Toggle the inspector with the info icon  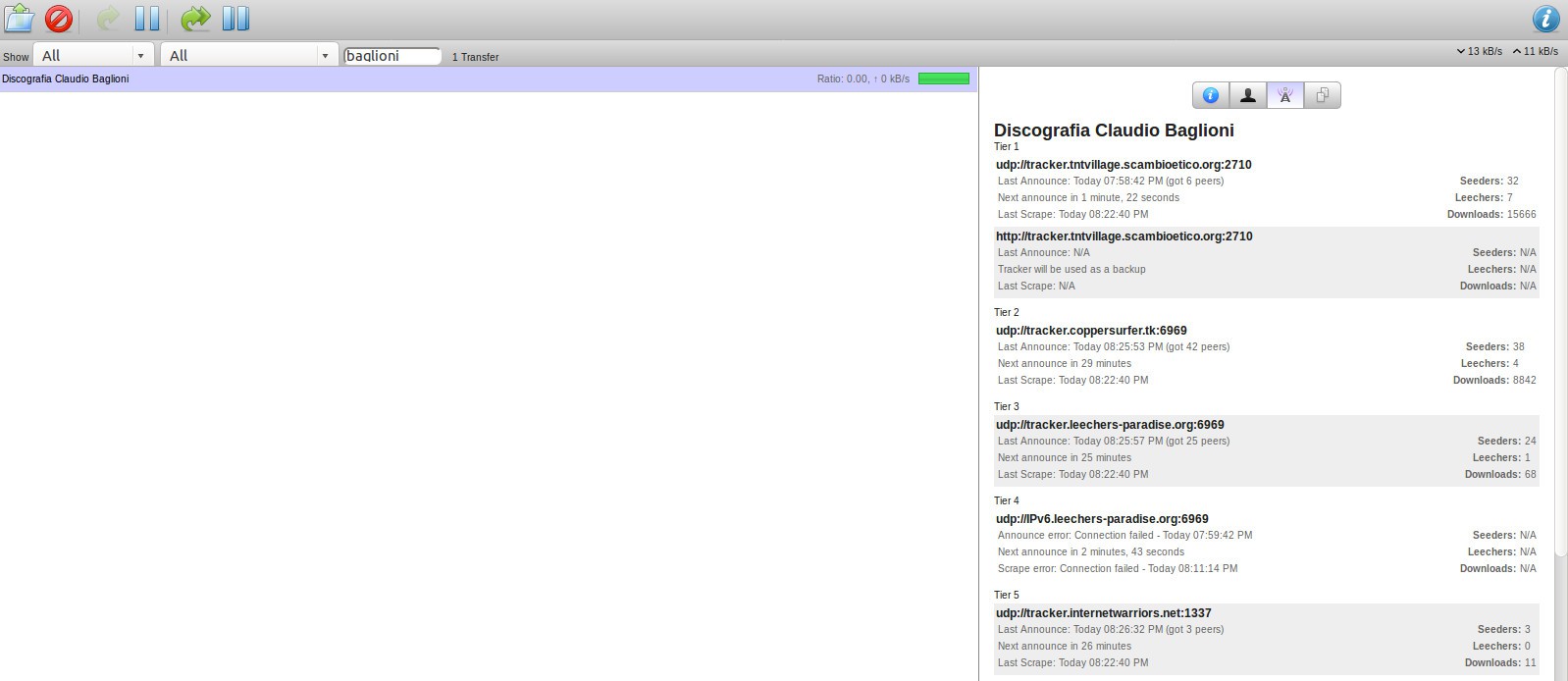click(x=1545, y=19)
